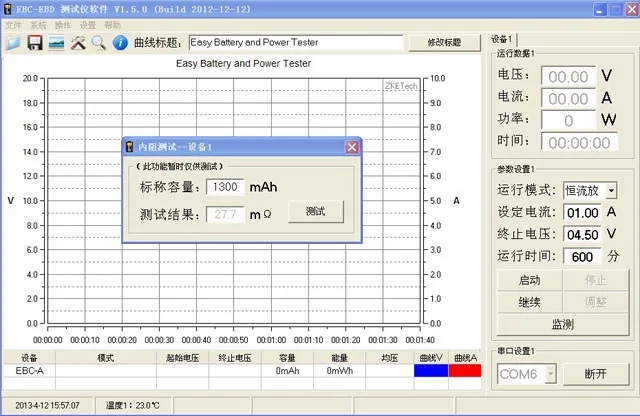Save data using the floppy disk icon
640x416 pixels.
pyautogui.click(x=35, y=42)
